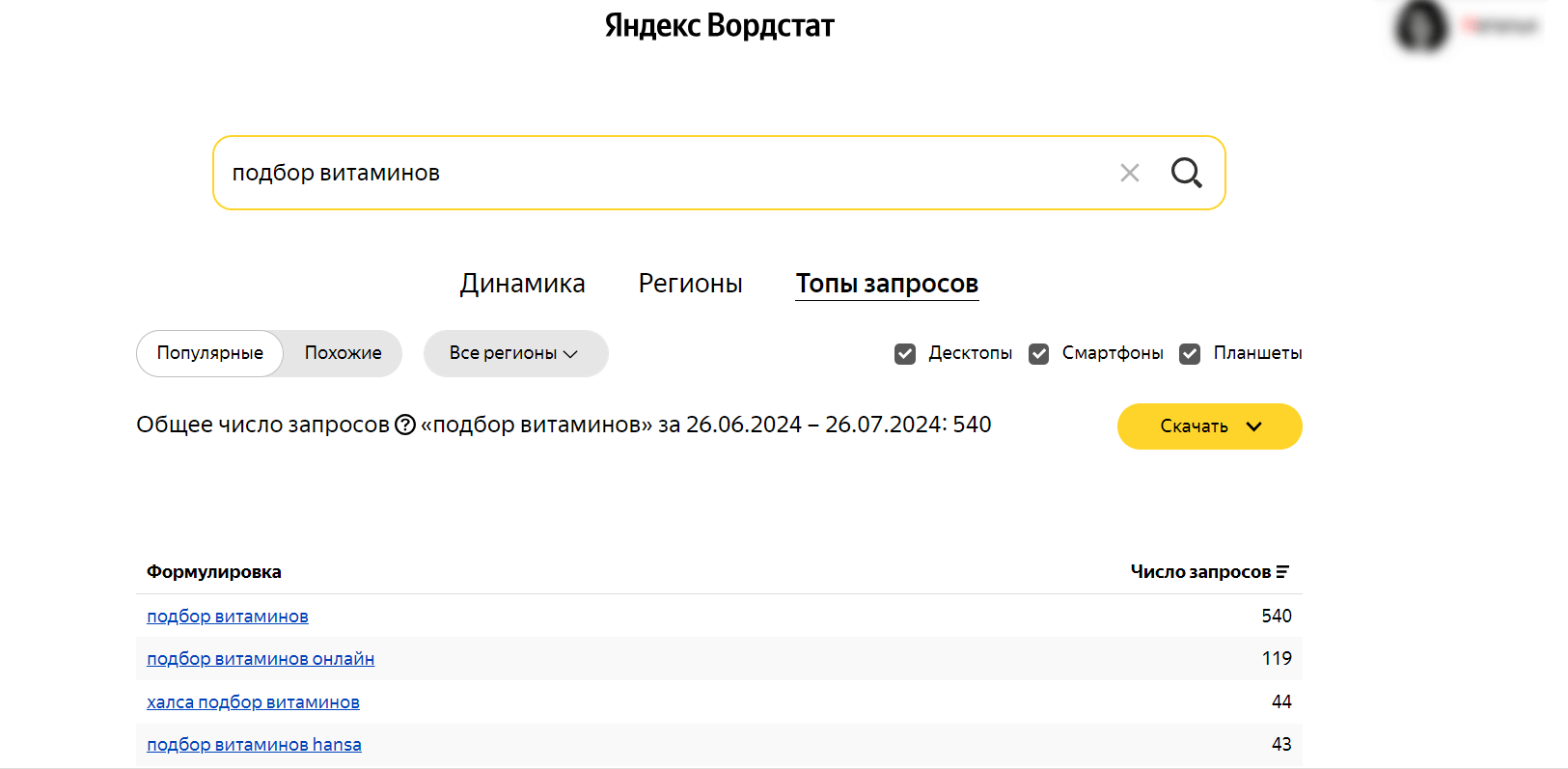Screen dimensions: 1568x769
Task: Click the 540 count in first table row
Action: pos(1277,617)
